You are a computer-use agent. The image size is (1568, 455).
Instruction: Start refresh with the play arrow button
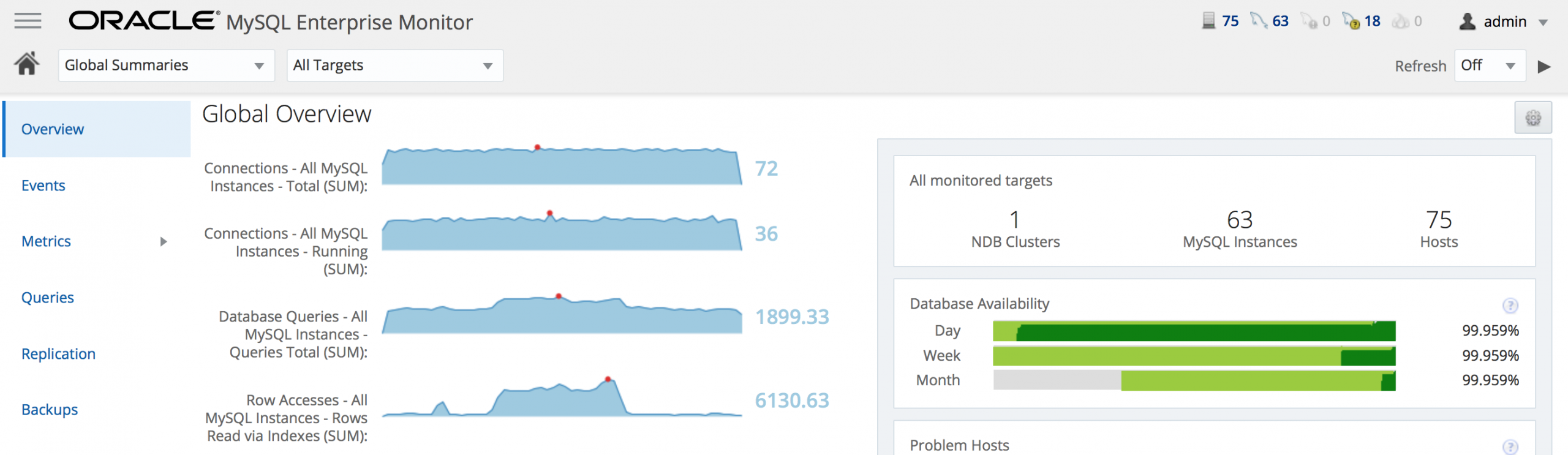pyautogui.click(x=1544, y=66)
